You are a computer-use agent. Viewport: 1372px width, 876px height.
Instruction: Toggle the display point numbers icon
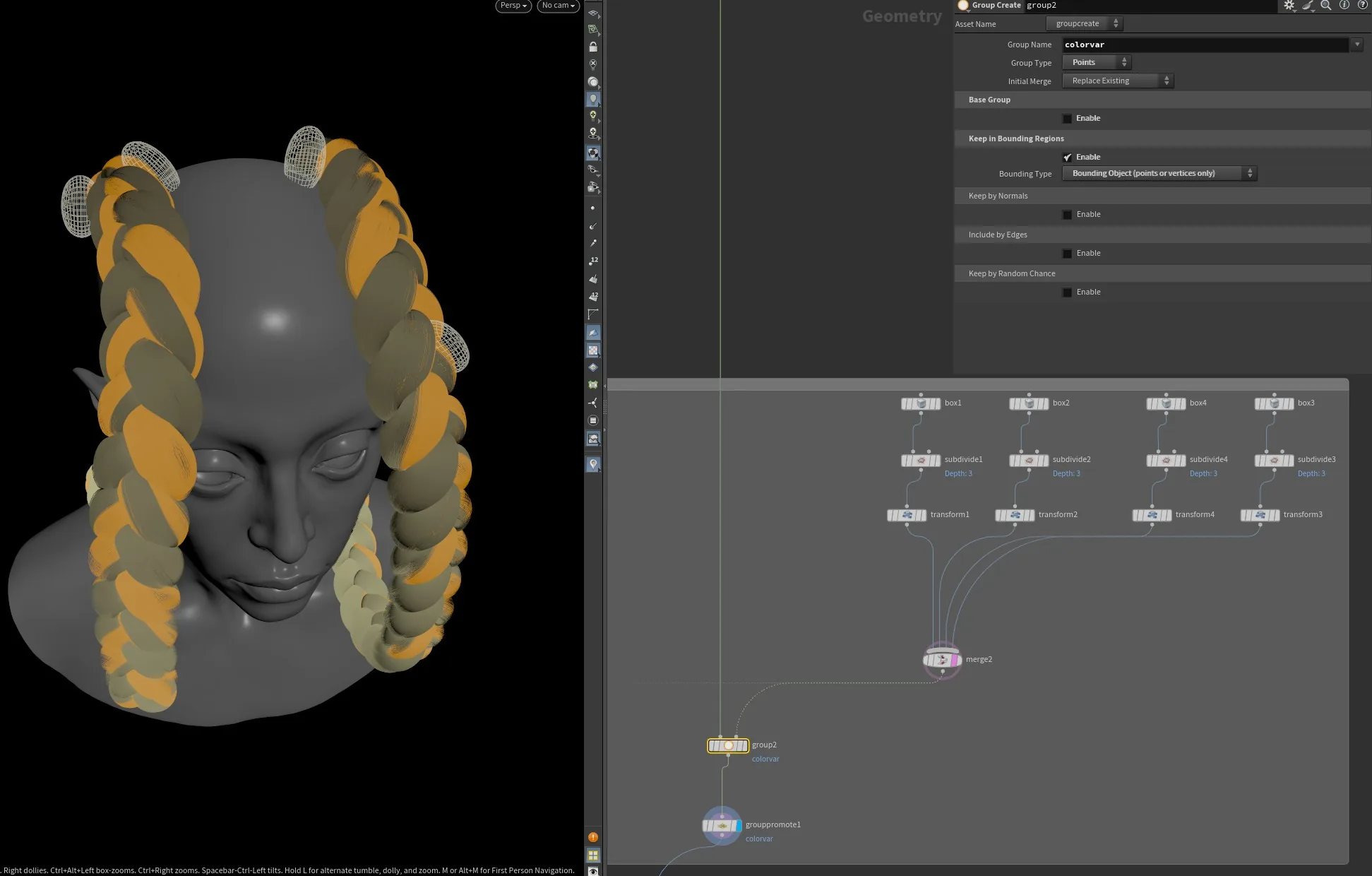pyautogui.click(x=593, y=261)
